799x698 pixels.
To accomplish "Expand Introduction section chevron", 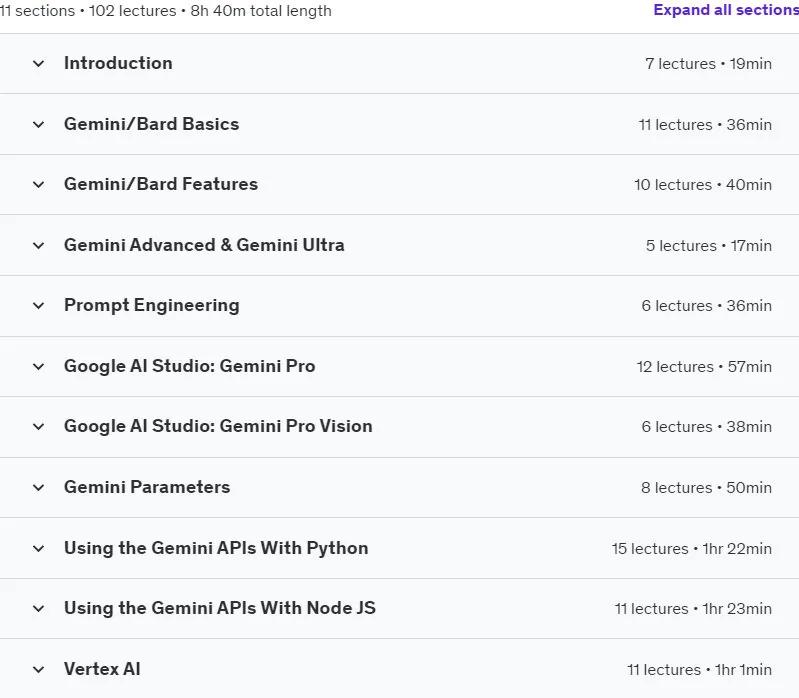I will (38, 64).
